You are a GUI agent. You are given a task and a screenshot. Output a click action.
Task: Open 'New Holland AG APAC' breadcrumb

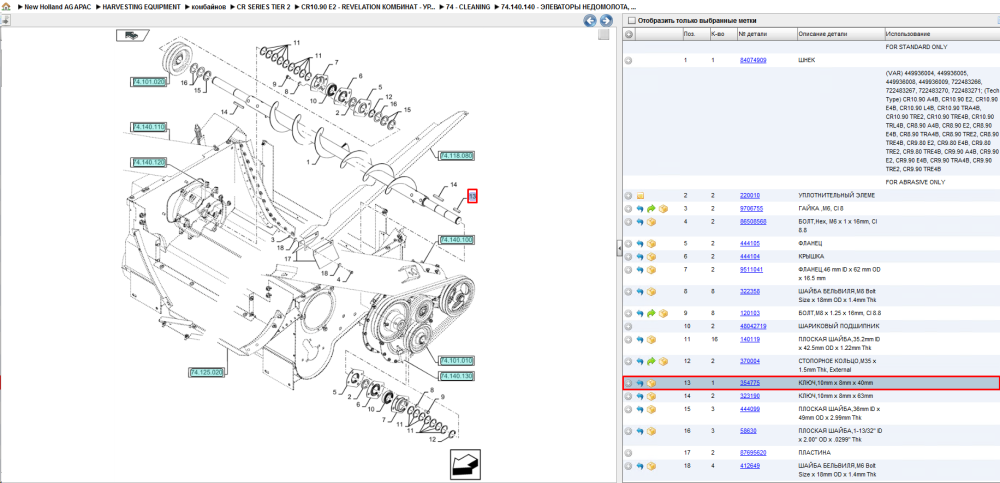tap(57, 6)
